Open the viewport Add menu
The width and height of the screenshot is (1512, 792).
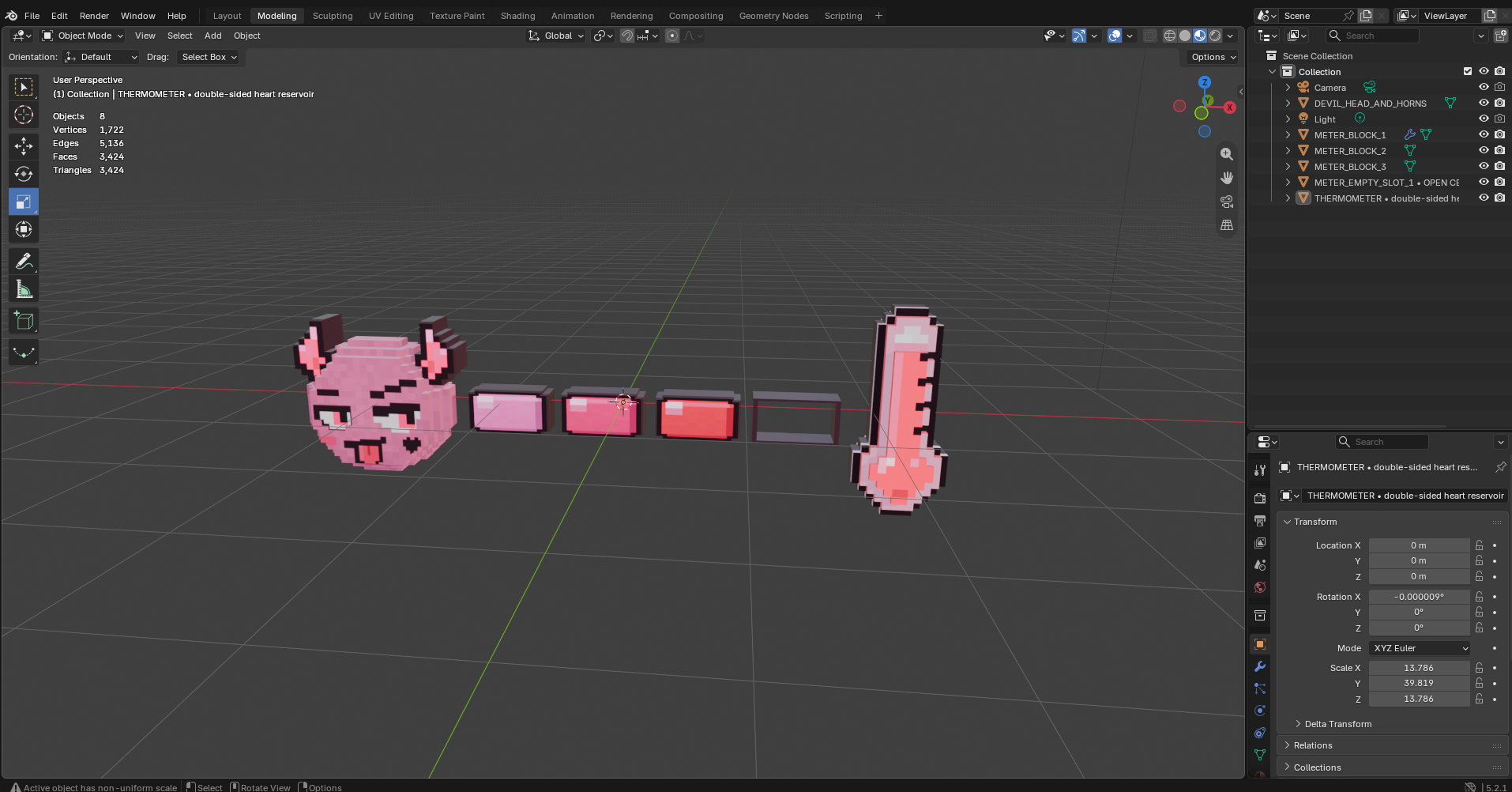coord(213,36)
